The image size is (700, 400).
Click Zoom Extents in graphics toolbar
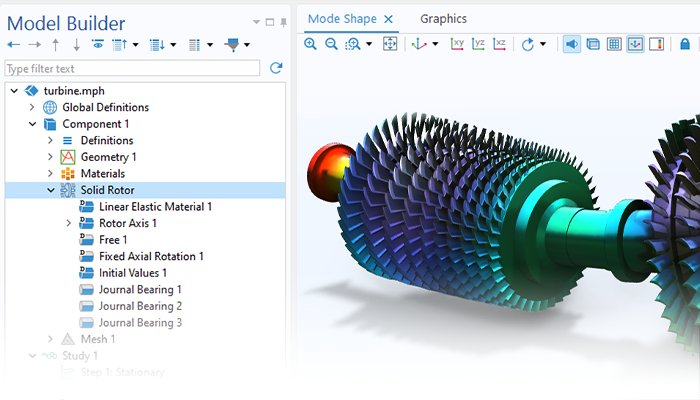[390, 44]
